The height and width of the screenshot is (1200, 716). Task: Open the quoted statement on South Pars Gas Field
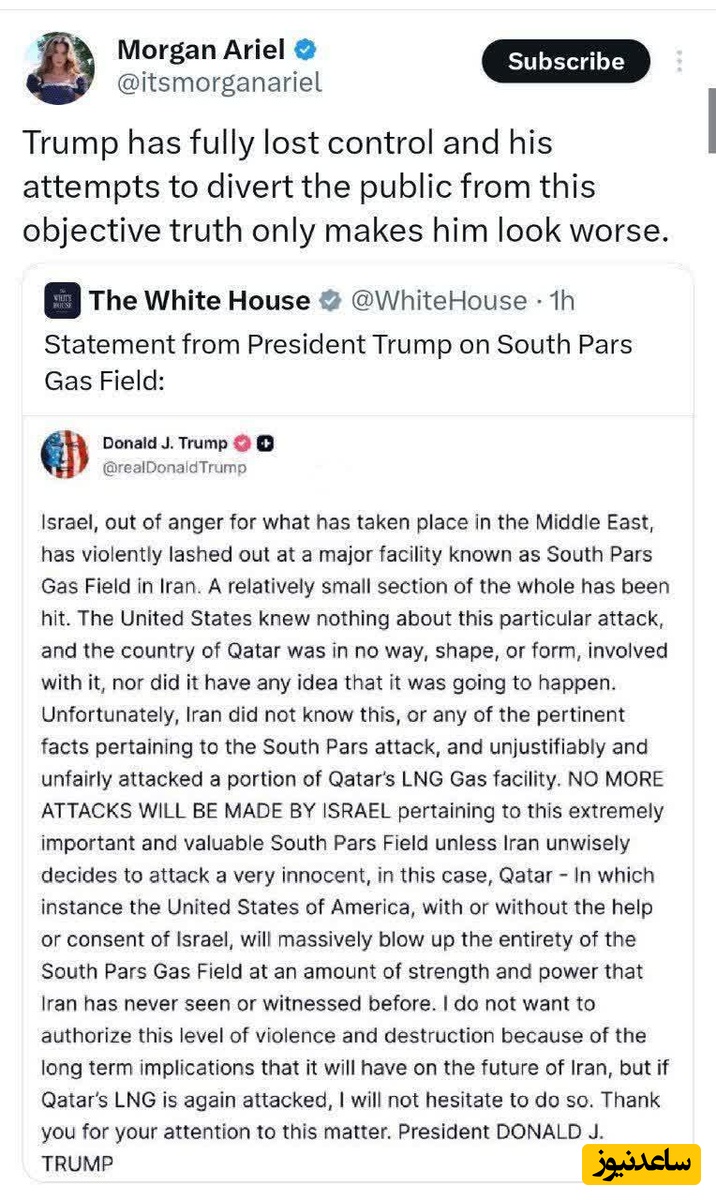(338, 362)
